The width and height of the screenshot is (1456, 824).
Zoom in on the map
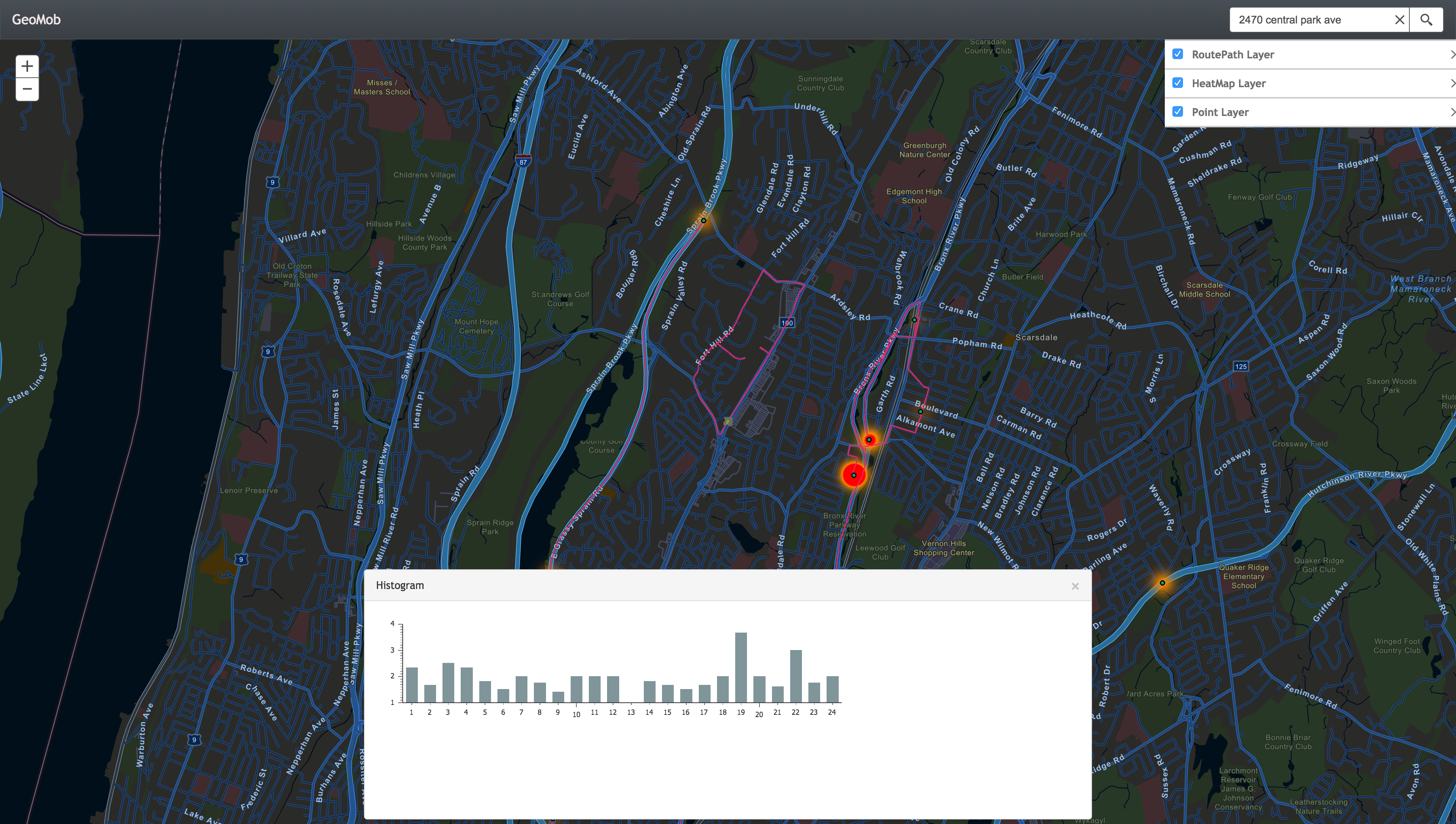[27, 66]
